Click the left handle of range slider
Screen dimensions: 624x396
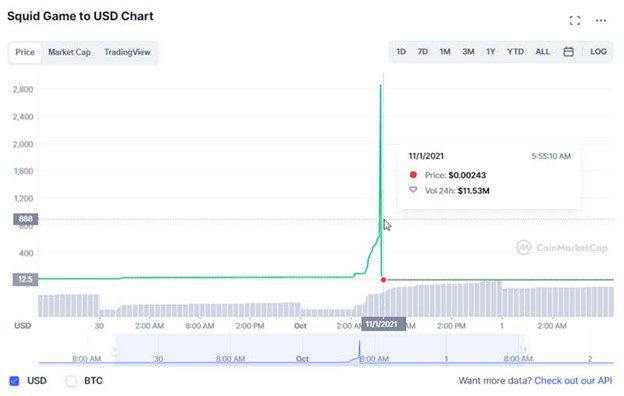pos(115,349)
